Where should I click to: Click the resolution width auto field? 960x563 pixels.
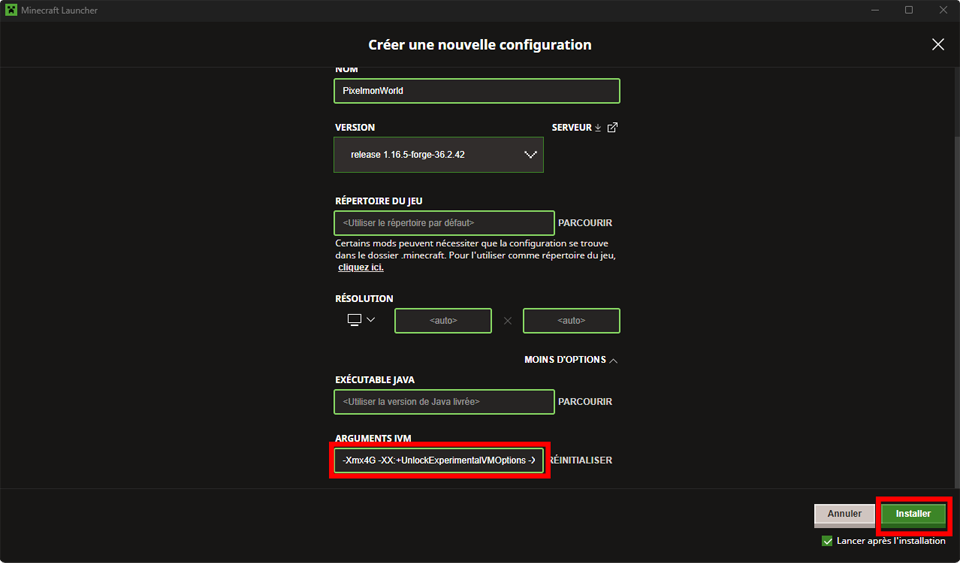(x=443, y=321)
